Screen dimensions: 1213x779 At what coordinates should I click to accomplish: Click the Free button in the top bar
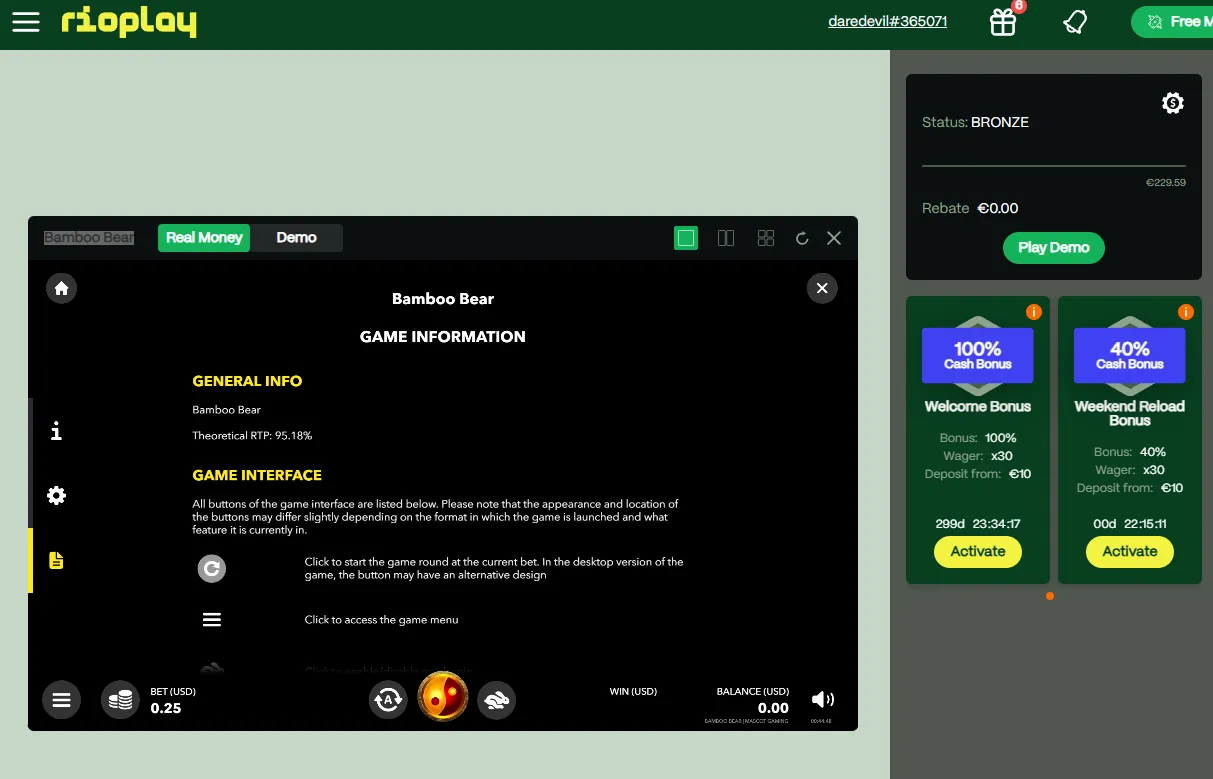[1172, 22]
